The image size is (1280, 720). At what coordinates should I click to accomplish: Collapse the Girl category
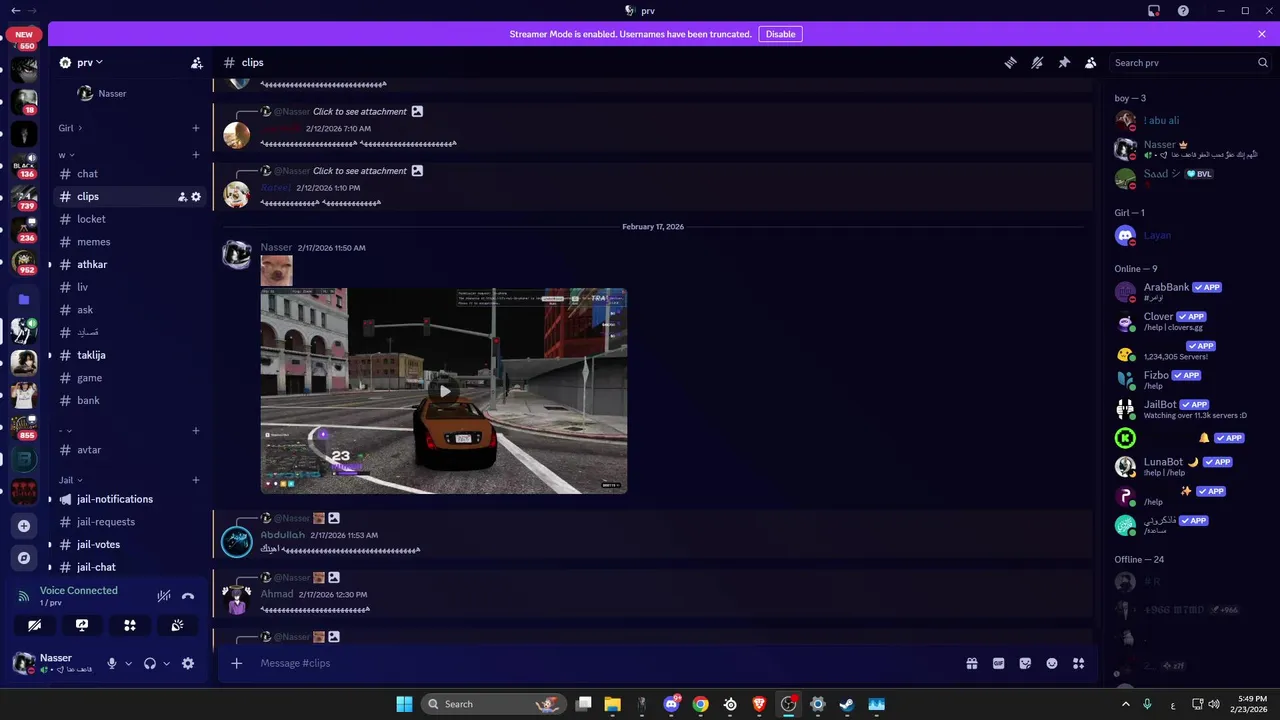point(70,128)
